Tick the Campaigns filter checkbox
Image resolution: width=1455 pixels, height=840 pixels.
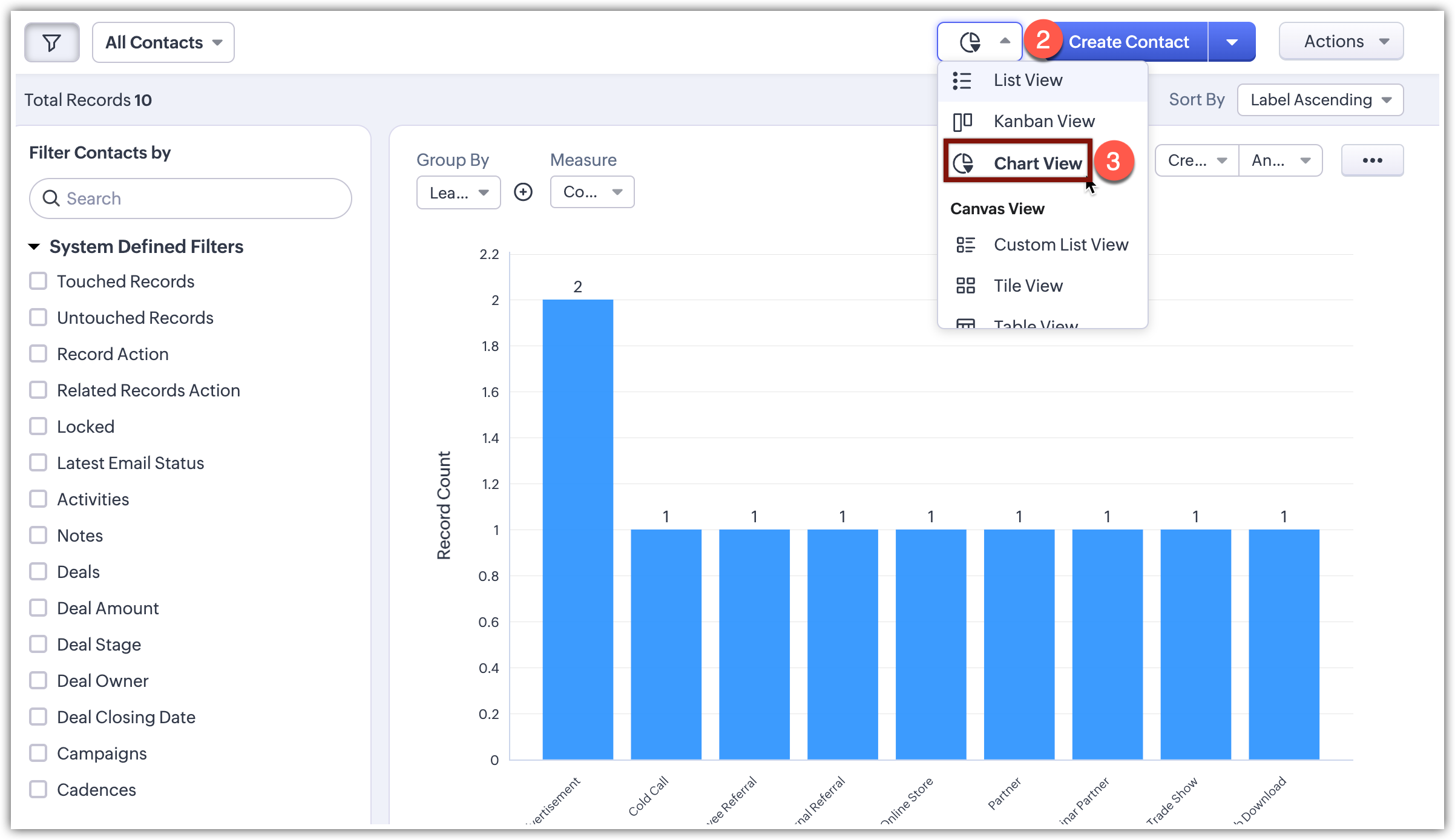(38, 753)
